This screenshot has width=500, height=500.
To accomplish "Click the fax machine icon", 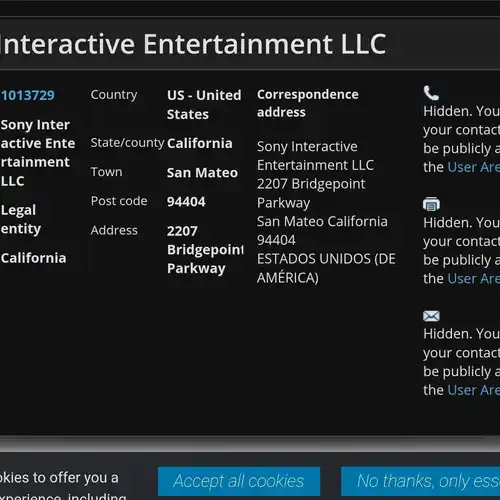I will (431, 204).
